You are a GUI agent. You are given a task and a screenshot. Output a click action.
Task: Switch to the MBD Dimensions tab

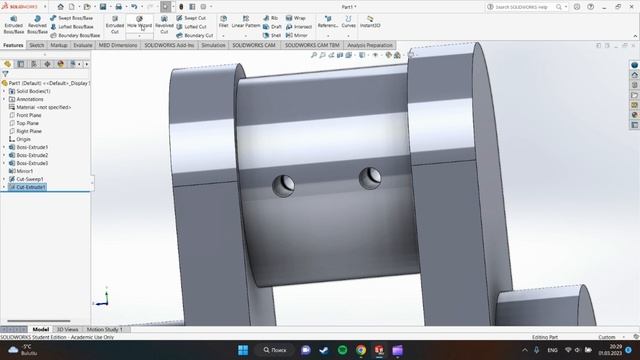coord(118,45)
